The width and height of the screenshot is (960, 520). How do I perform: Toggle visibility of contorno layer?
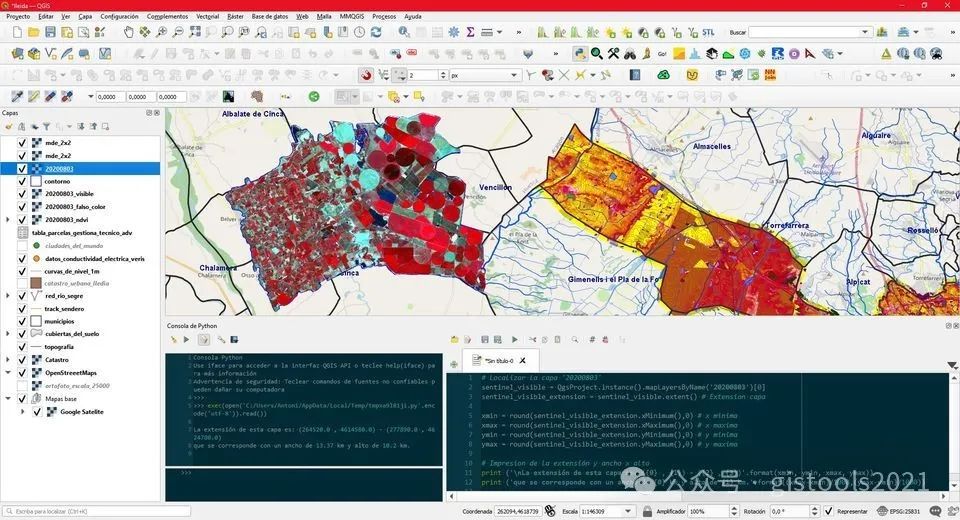point(22,181)
